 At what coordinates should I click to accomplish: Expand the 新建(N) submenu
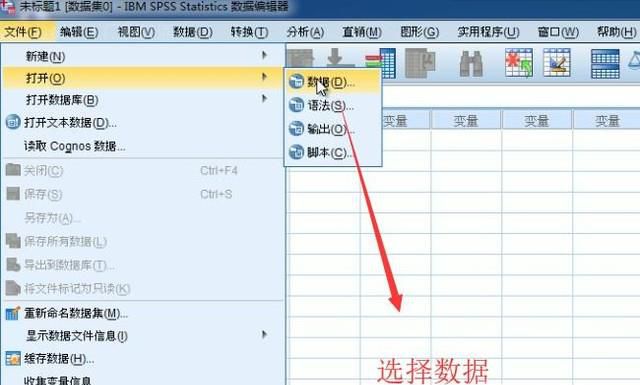pyautogui.click(x=143, y=56)
